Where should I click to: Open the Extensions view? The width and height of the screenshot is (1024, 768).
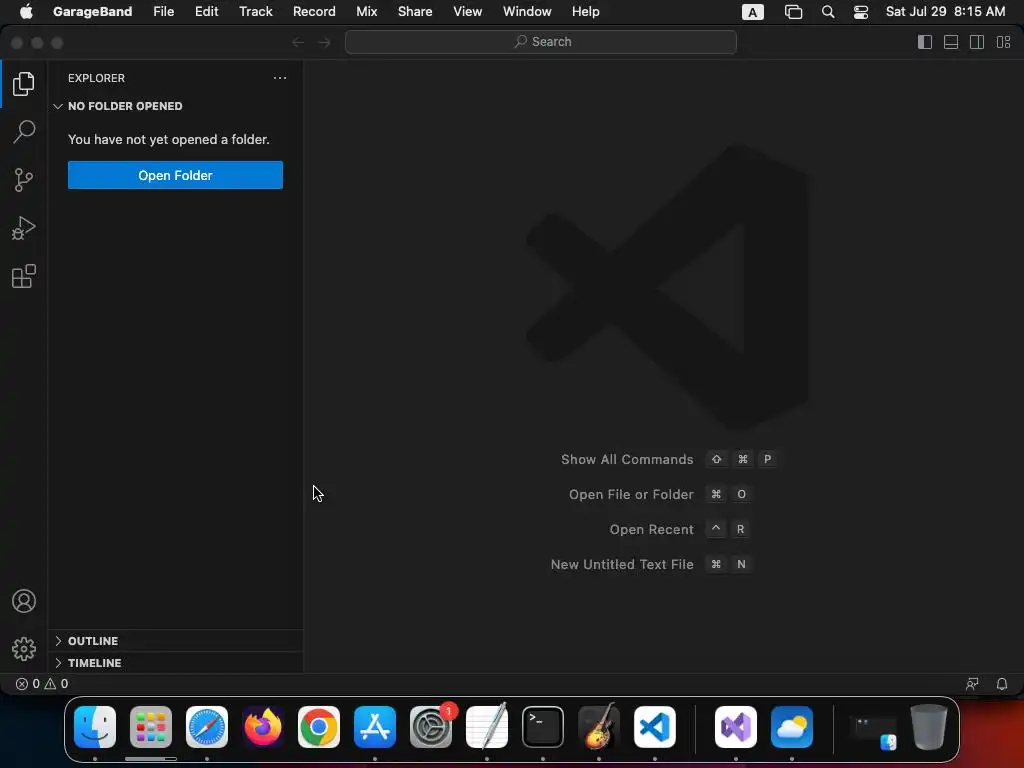pos(24,276)
